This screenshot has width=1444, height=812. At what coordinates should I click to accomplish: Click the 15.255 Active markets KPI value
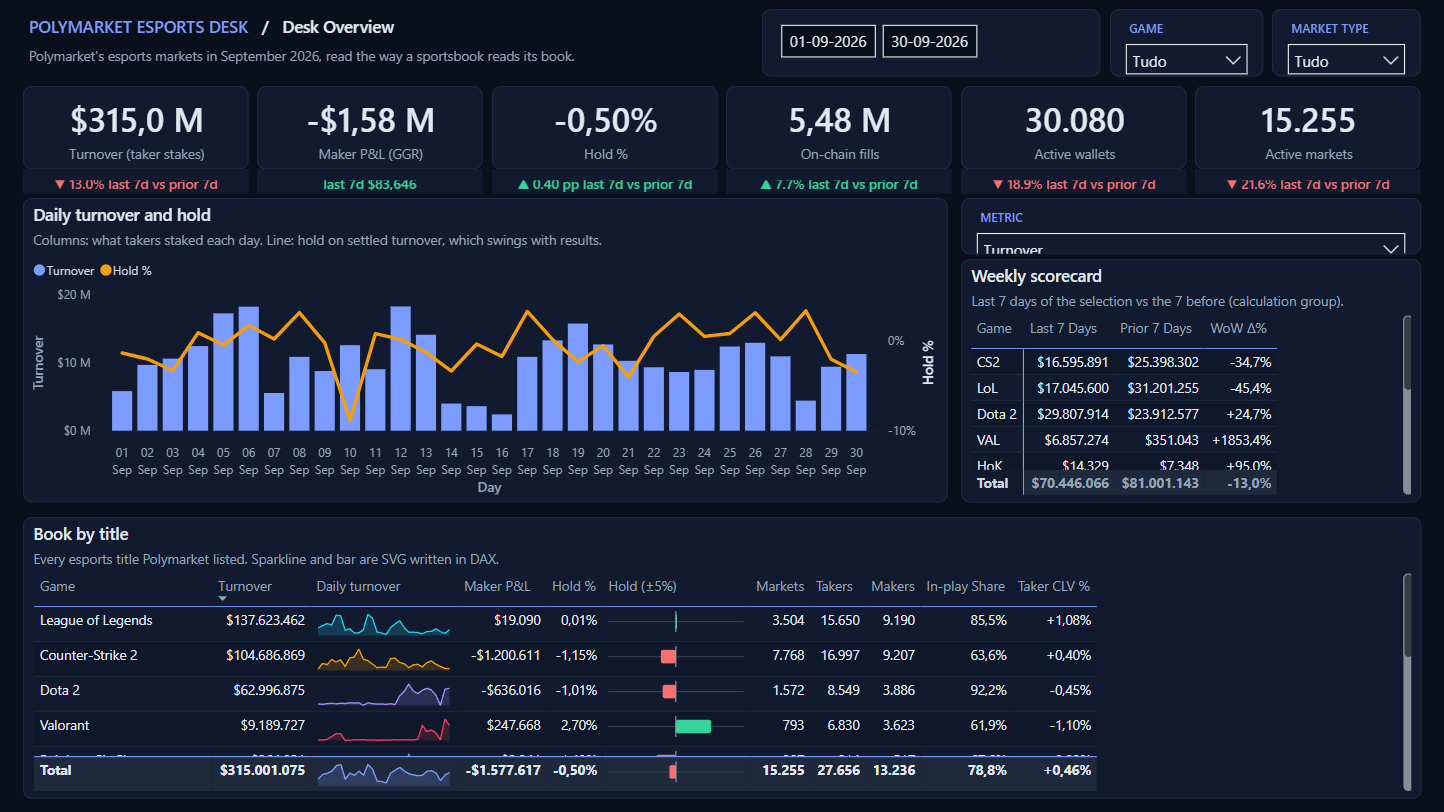pyautogui.click(x=1308, y=121)
